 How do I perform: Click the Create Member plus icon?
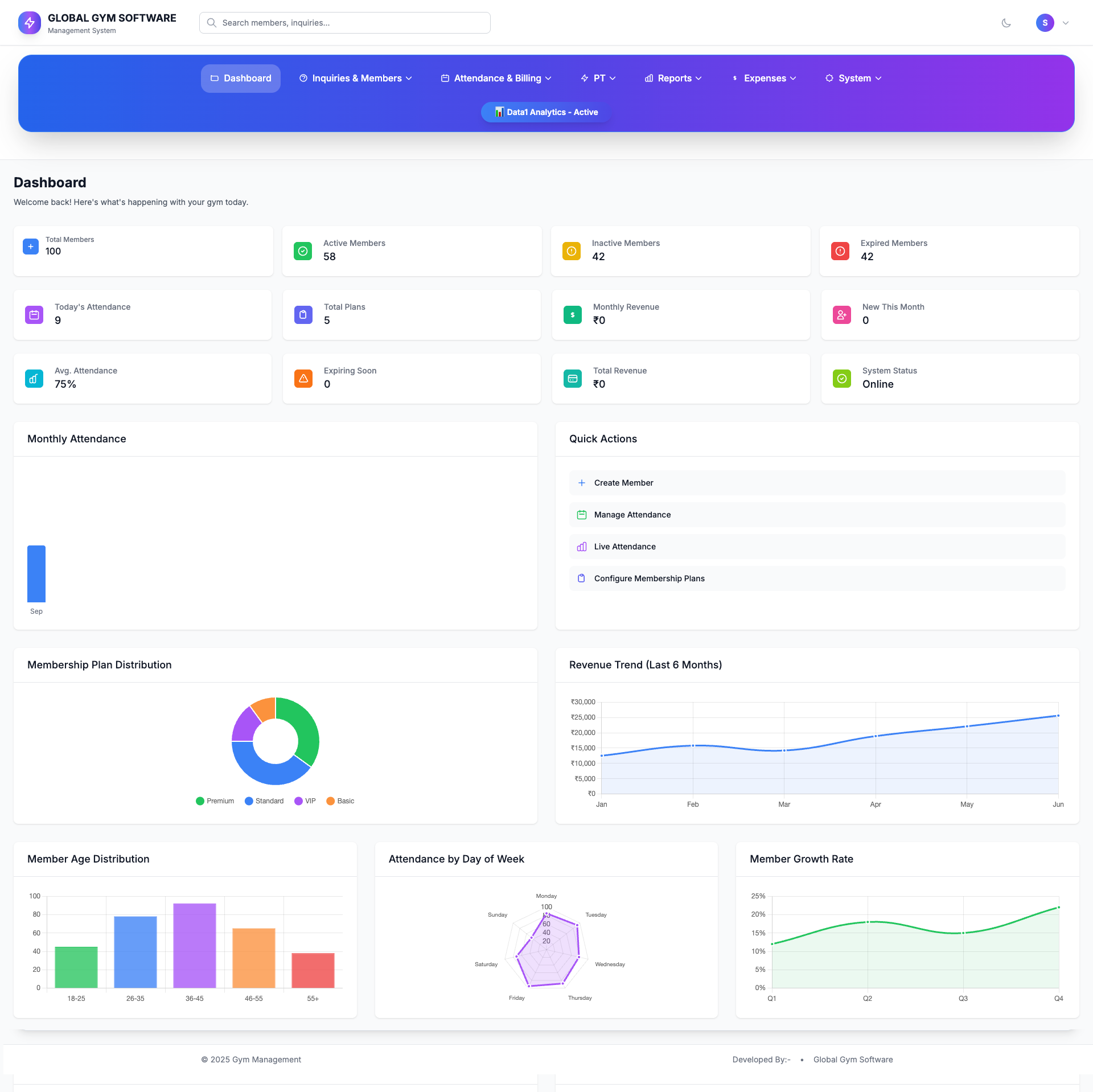tap(582, 482)
